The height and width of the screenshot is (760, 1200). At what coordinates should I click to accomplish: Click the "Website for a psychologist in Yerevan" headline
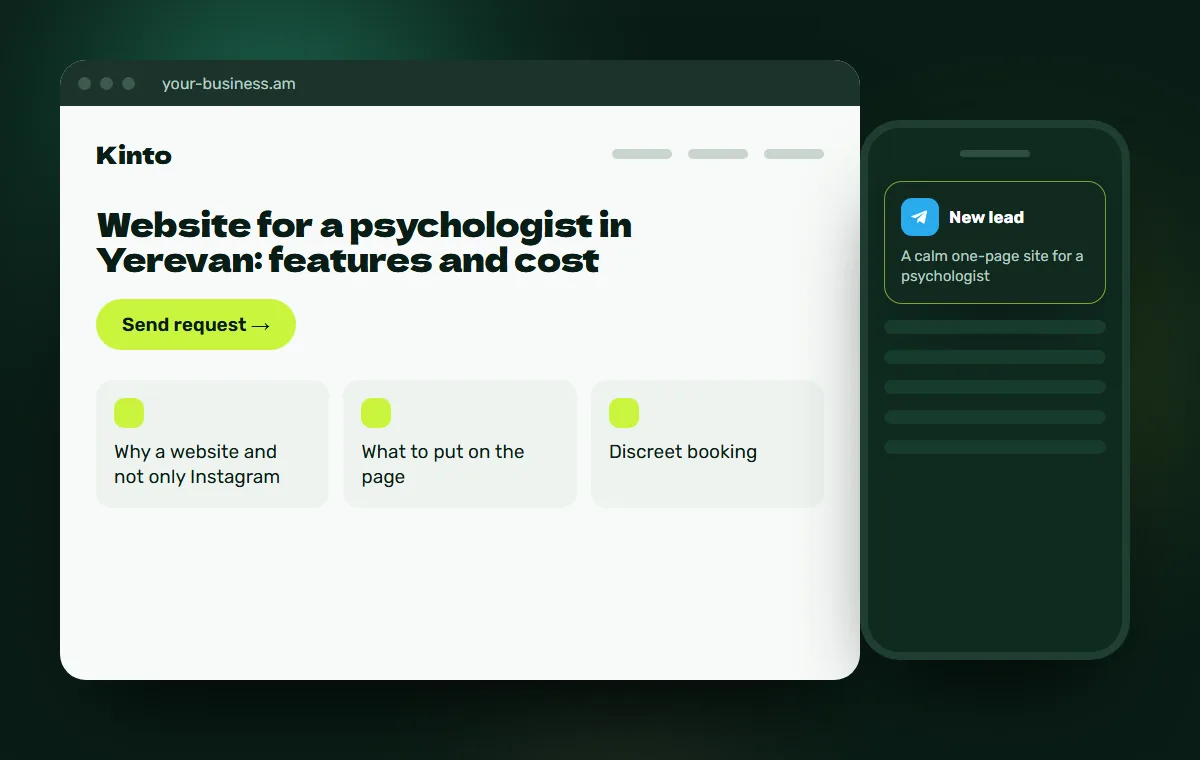click(364, 243)
